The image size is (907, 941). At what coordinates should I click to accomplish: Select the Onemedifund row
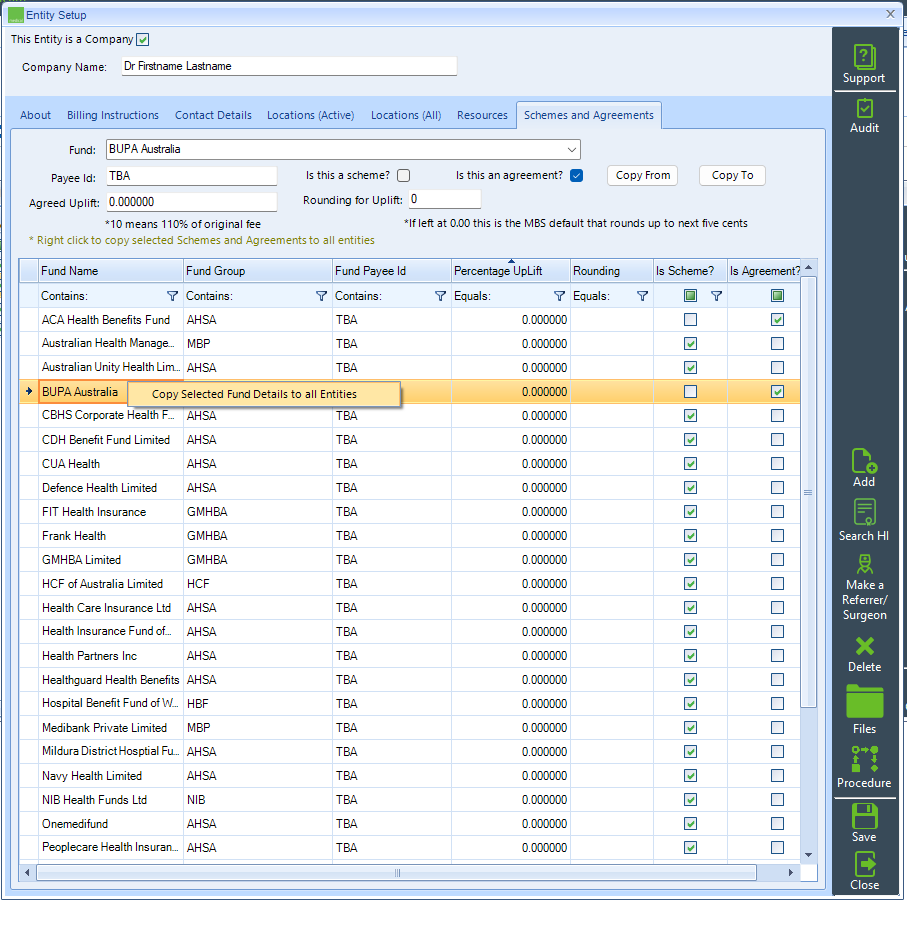[410, 824]
